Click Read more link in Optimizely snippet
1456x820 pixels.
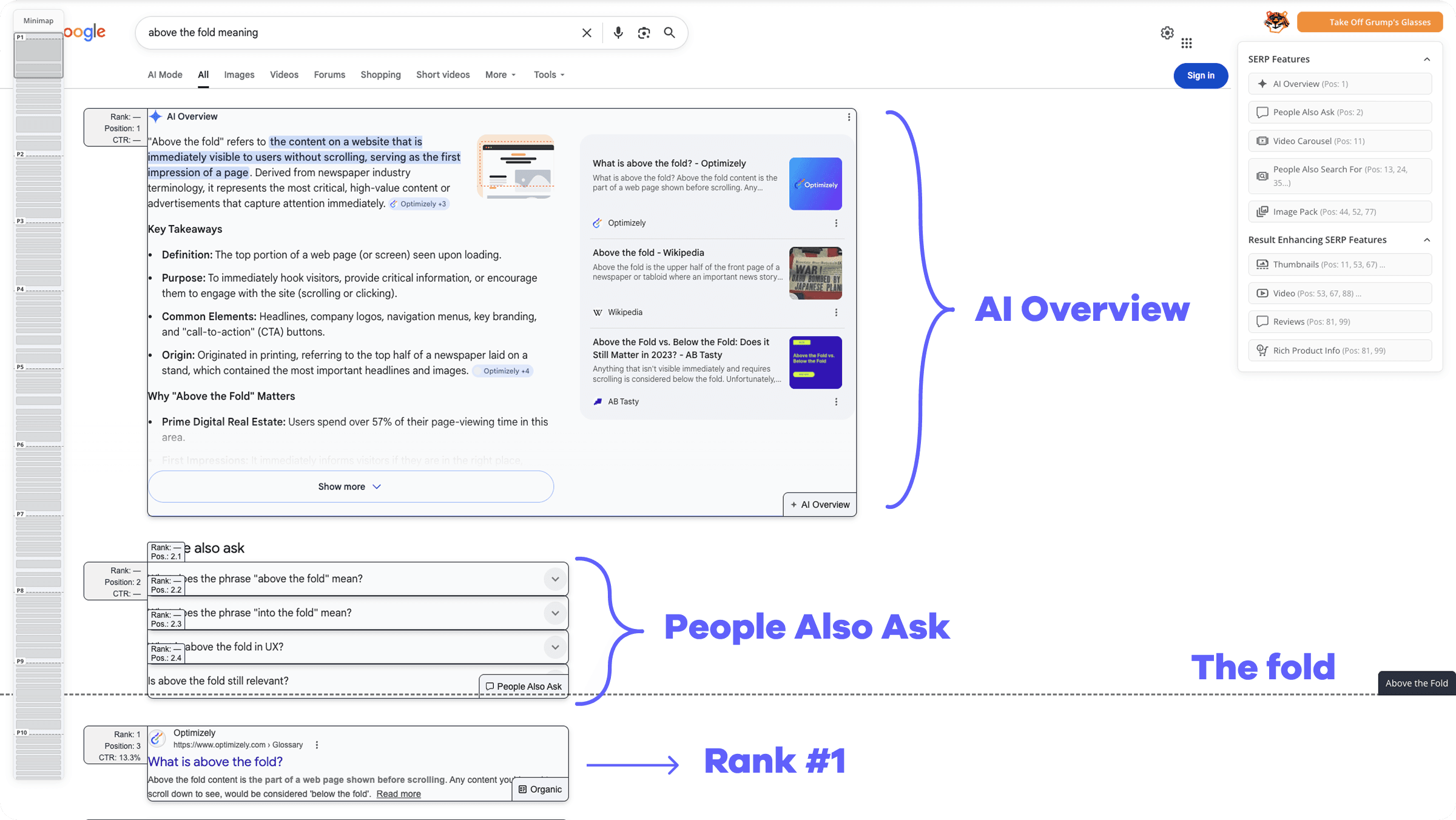tap(399, 794)
